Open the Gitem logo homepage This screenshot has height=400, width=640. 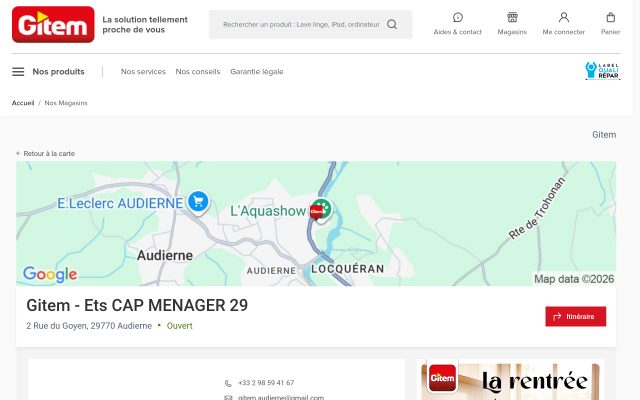pos(53,24)
